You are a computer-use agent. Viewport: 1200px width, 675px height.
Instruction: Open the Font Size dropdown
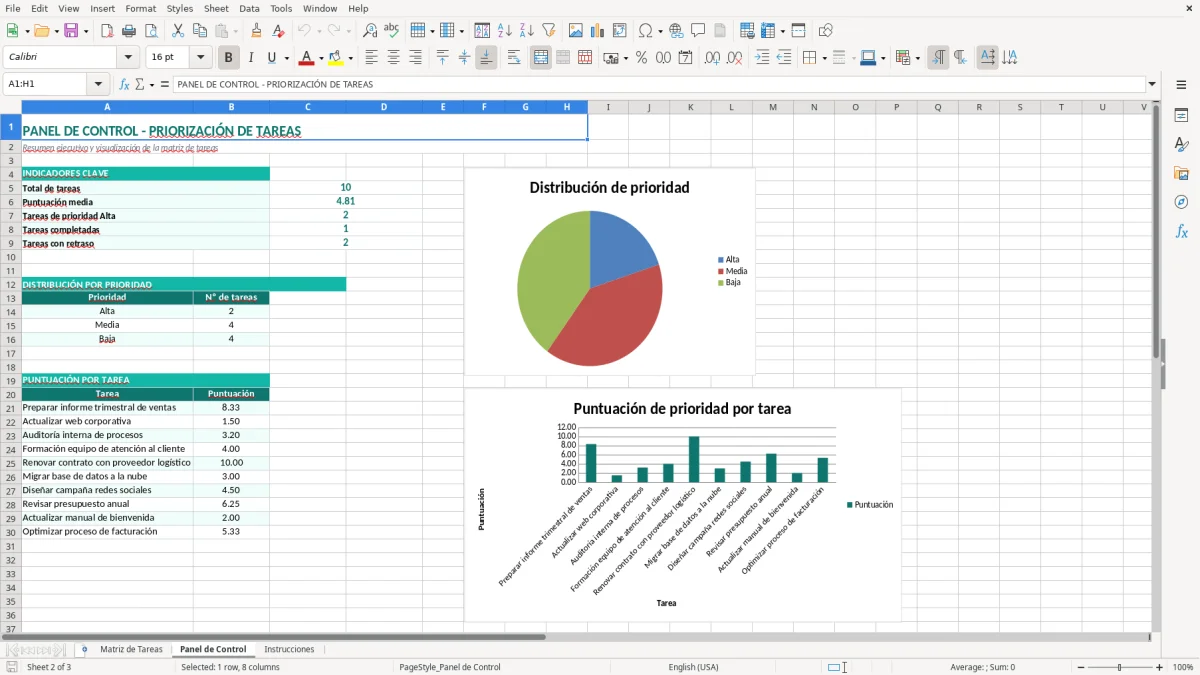pos(201,58)
